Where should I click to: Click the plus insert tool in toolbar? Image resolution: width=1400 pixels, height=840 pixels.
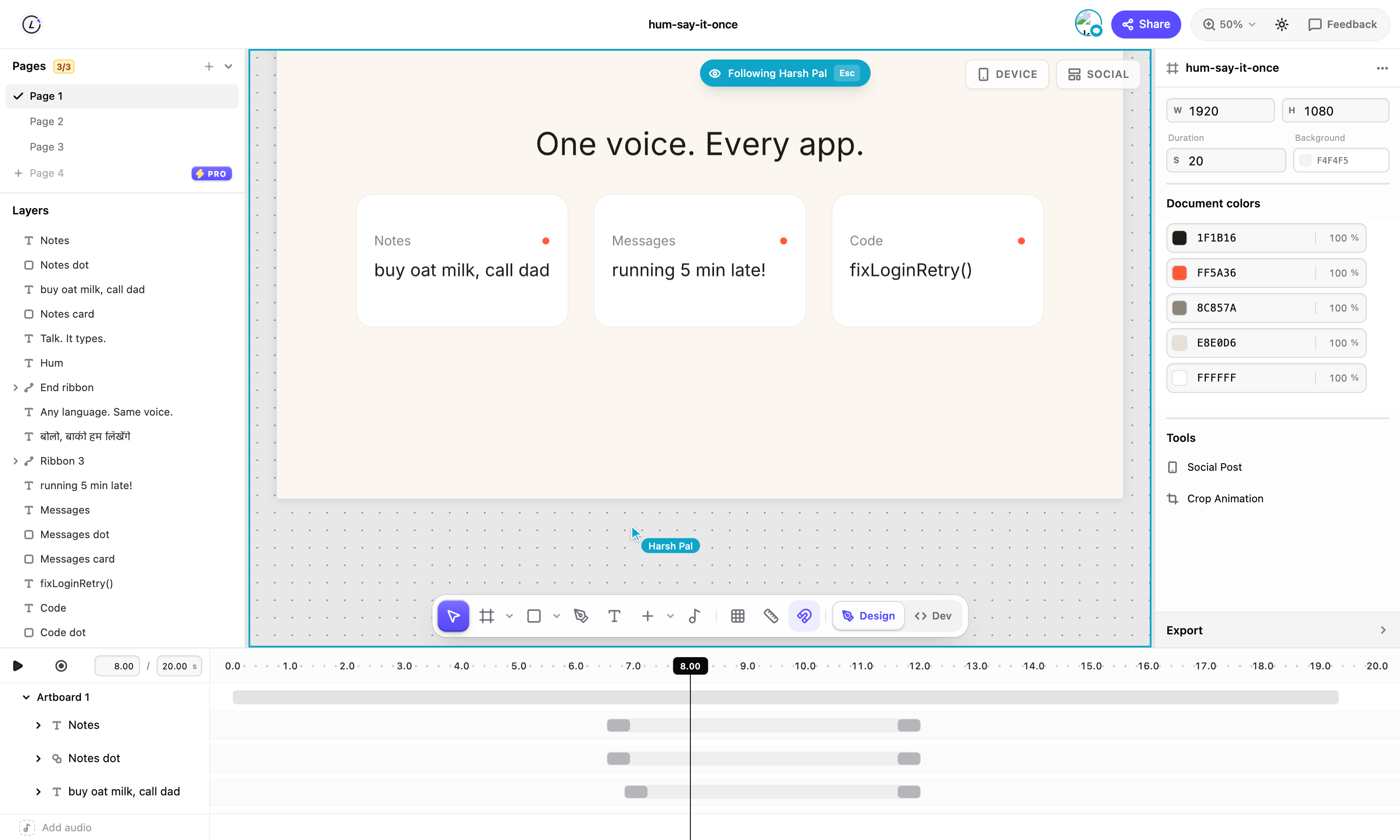647,616
